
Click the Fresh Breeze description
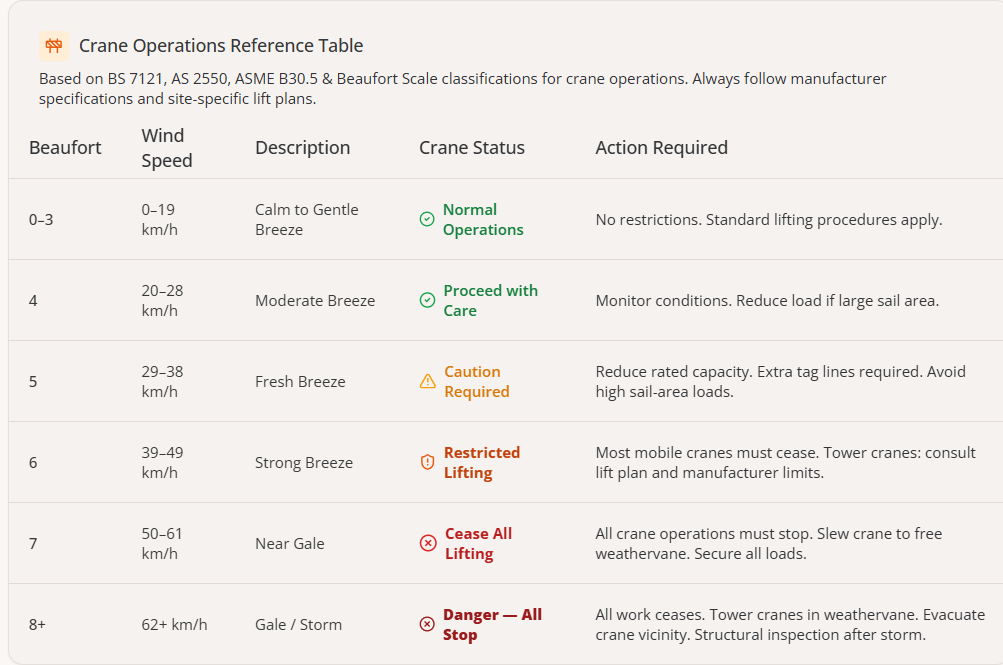click(x=300, y=382)
